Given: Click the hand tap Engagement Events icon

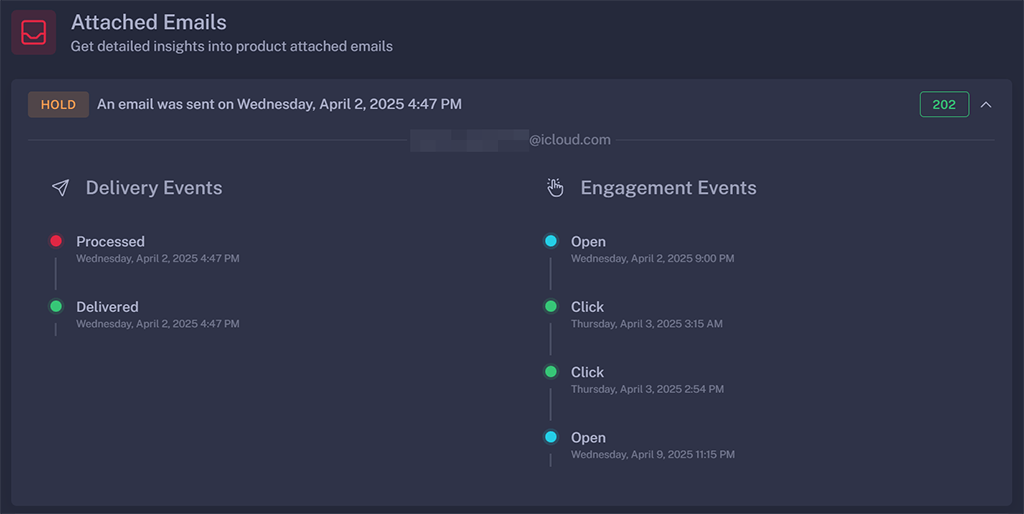Looking at the screenshot, I should tap(556, 188).
